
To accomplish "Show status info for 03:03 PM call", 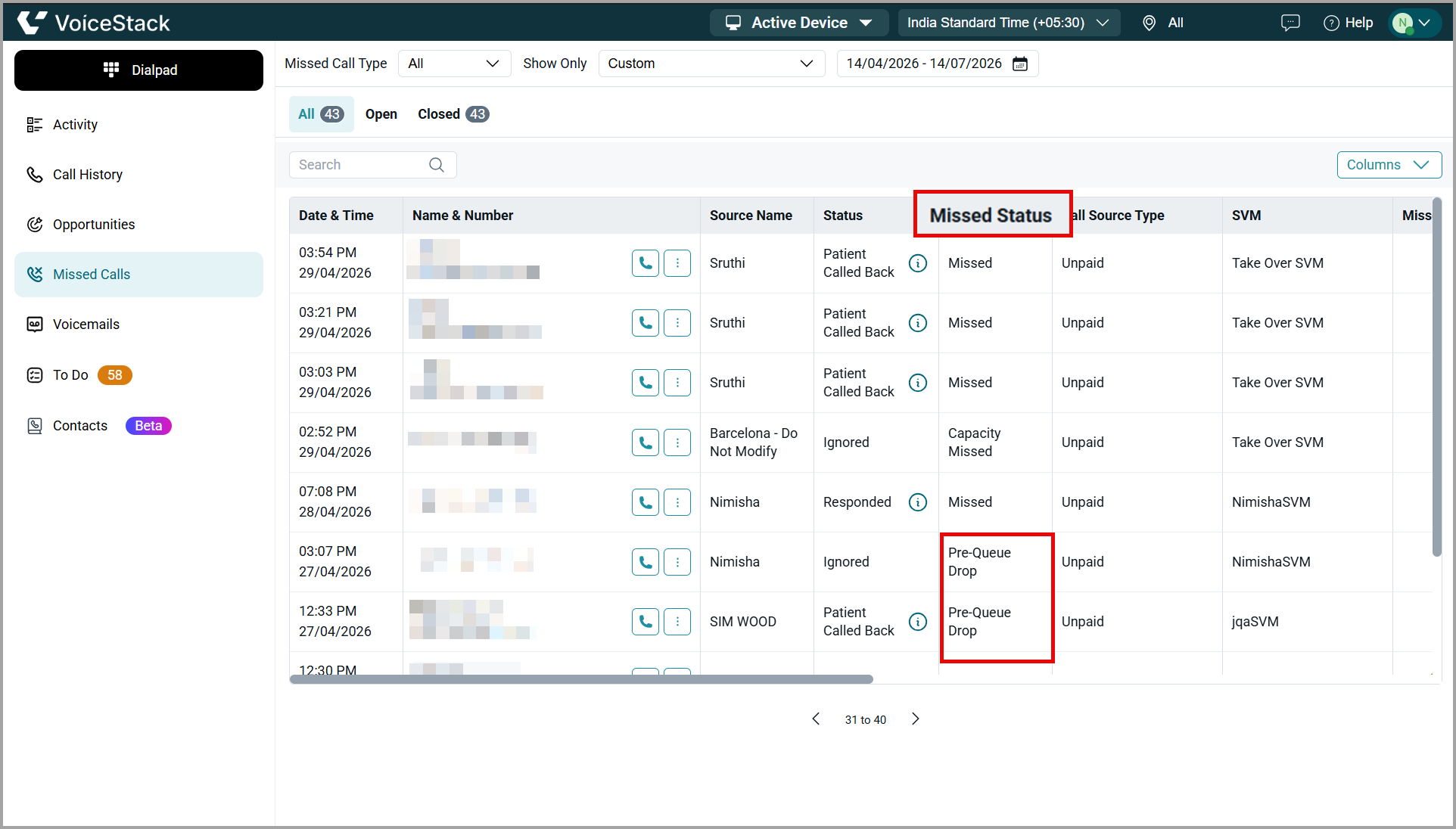I will (918, 383).
